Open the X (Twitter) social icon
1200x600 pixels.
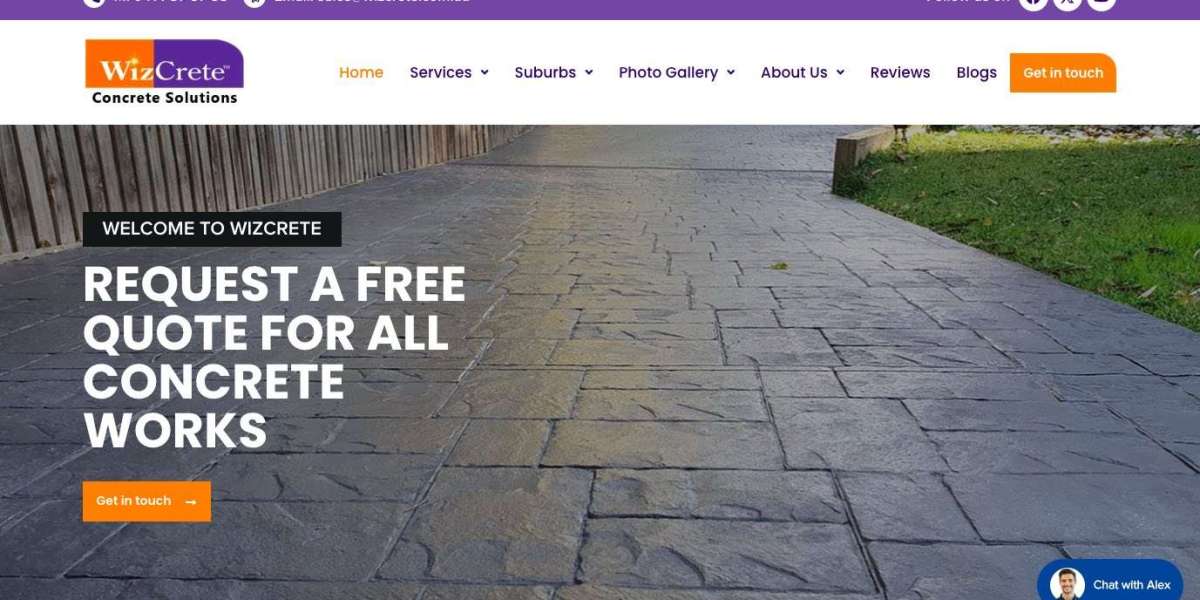1067,2
